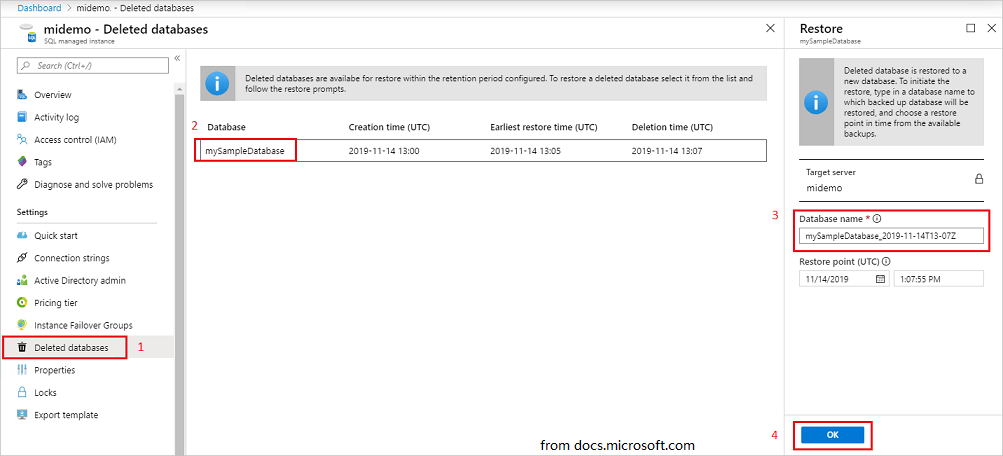Click the Restore point info icon
Viewport: 1003px width, 456px height.
pos(887,261)
